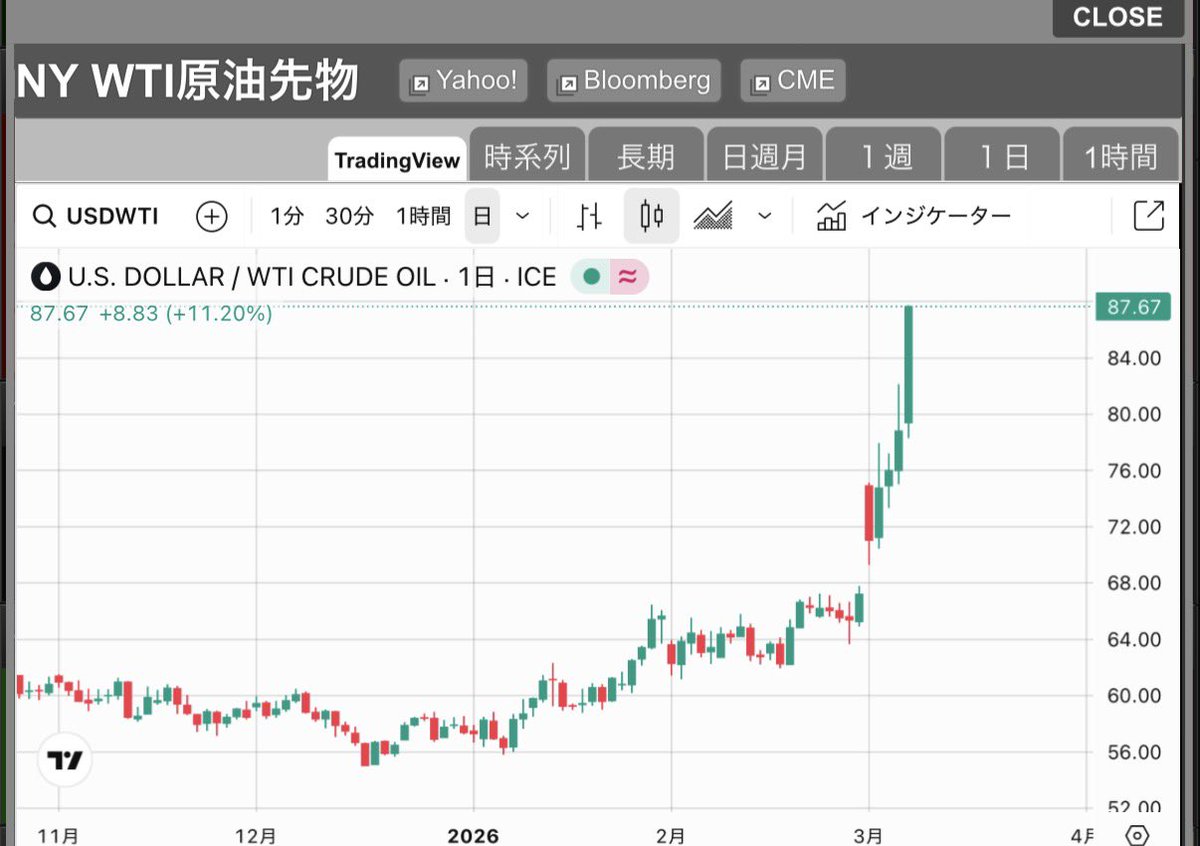Expand the interval dropdown chevron
The image size is (1200, 846).
point(522,216)
